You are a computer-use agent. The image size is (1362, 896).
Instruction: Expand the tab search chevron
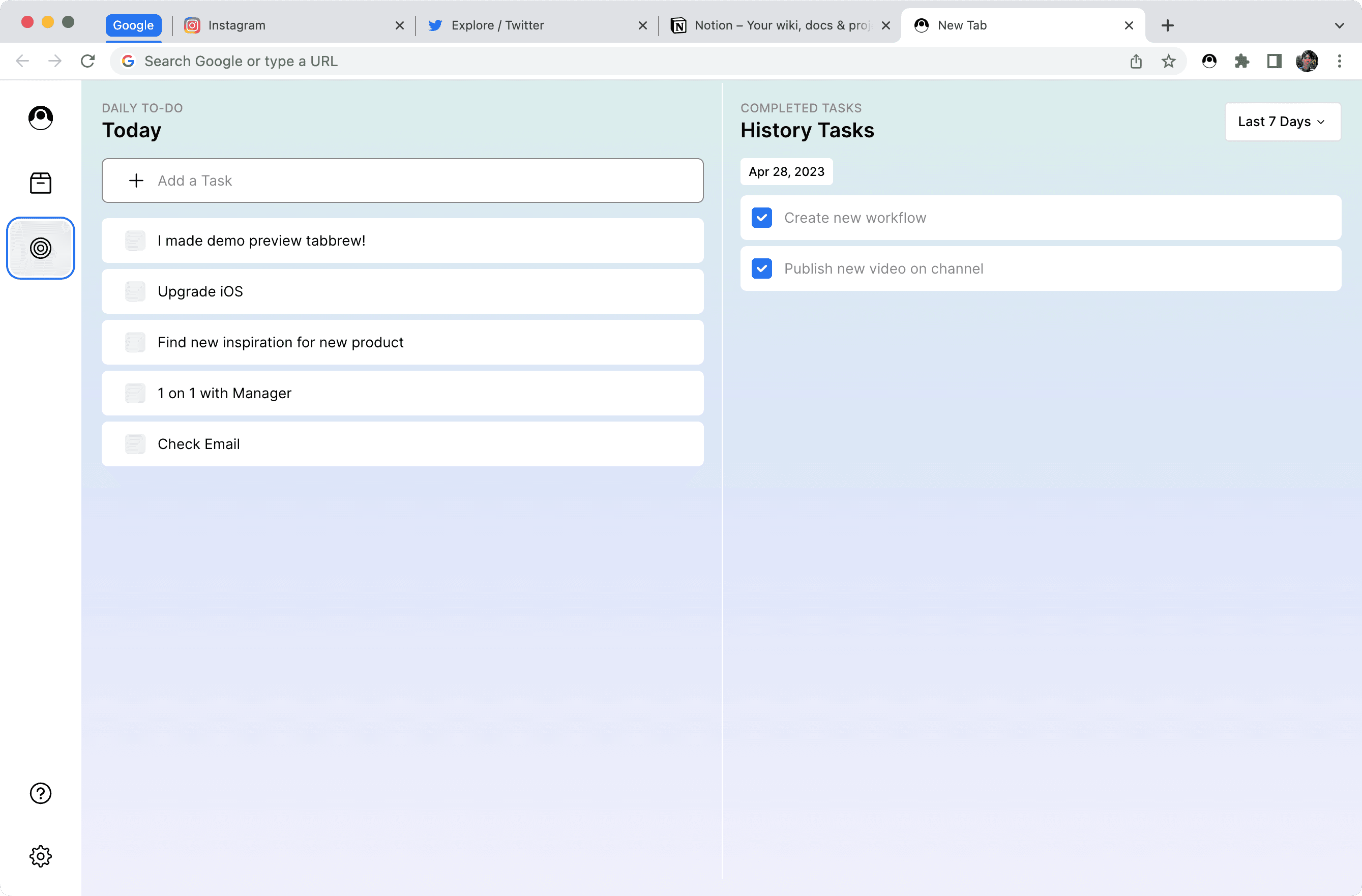1340,25
